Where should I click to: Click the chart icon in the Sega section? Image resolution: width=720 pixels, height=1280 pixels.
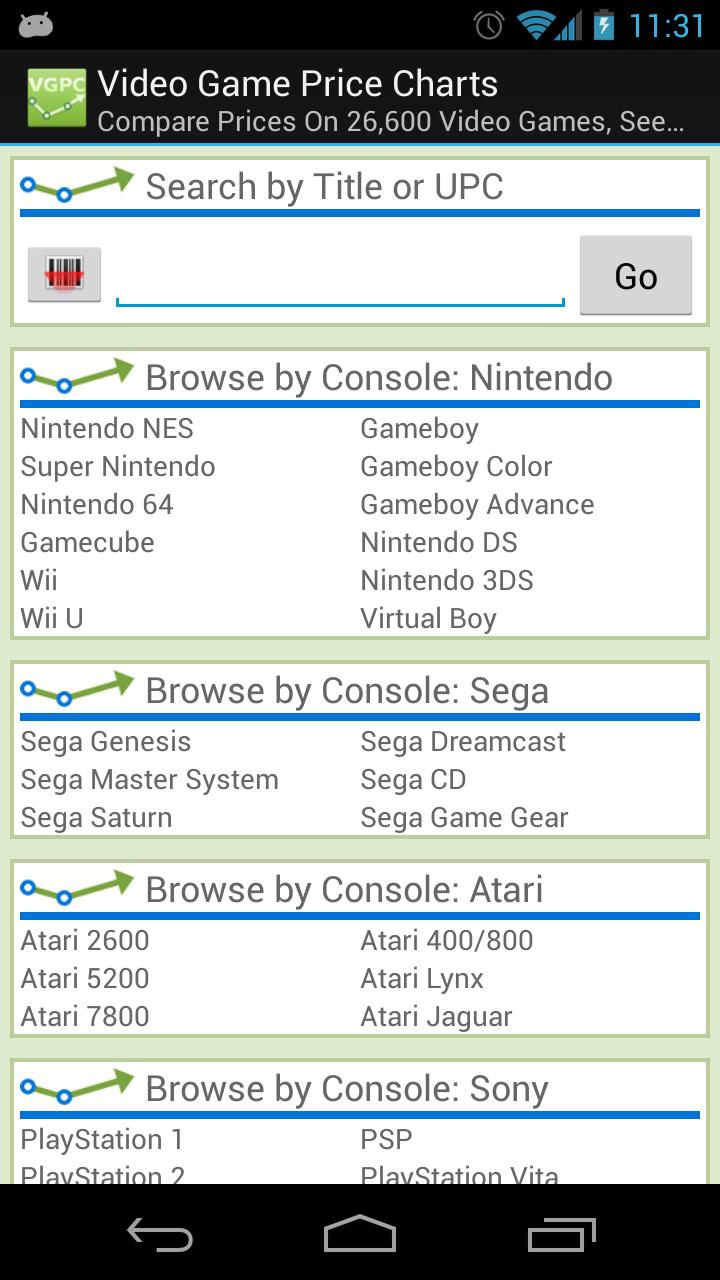pos(78,687)
